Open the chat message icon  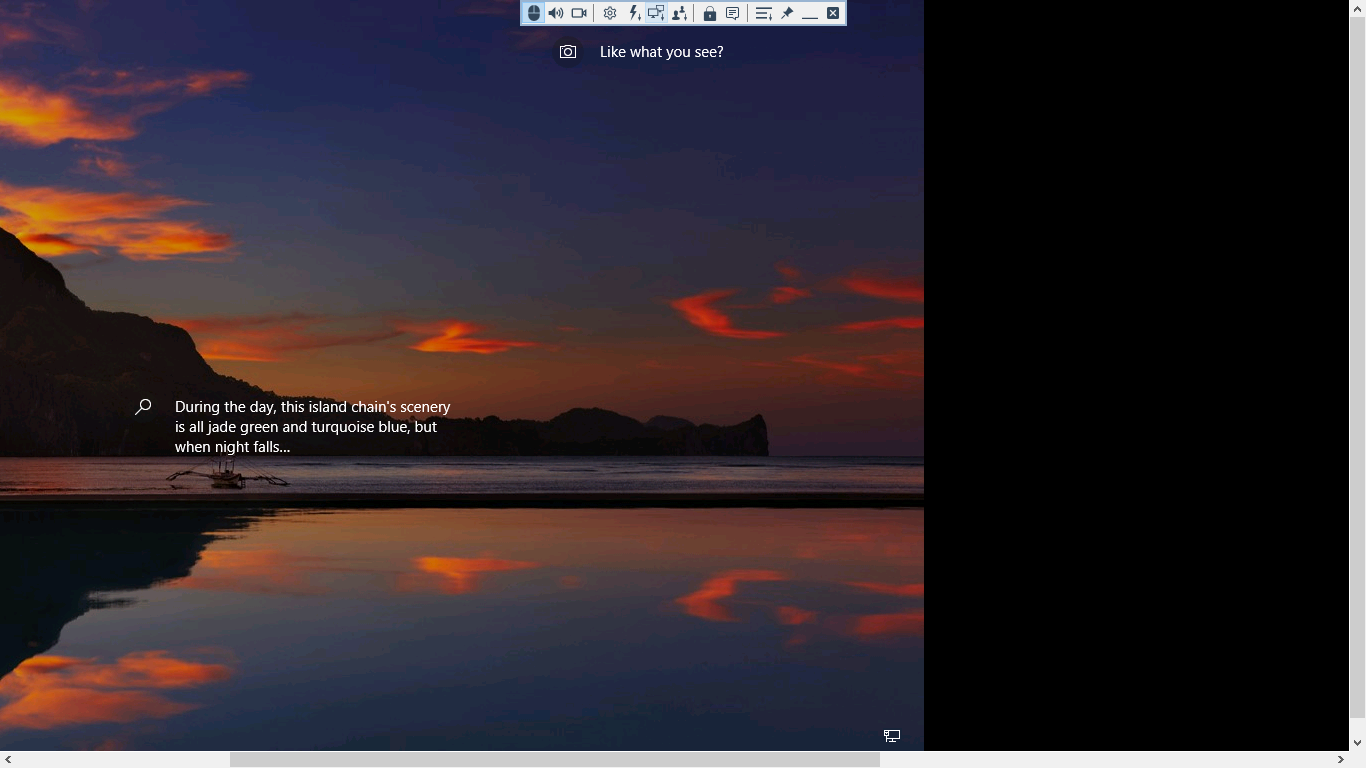(732, 13)
